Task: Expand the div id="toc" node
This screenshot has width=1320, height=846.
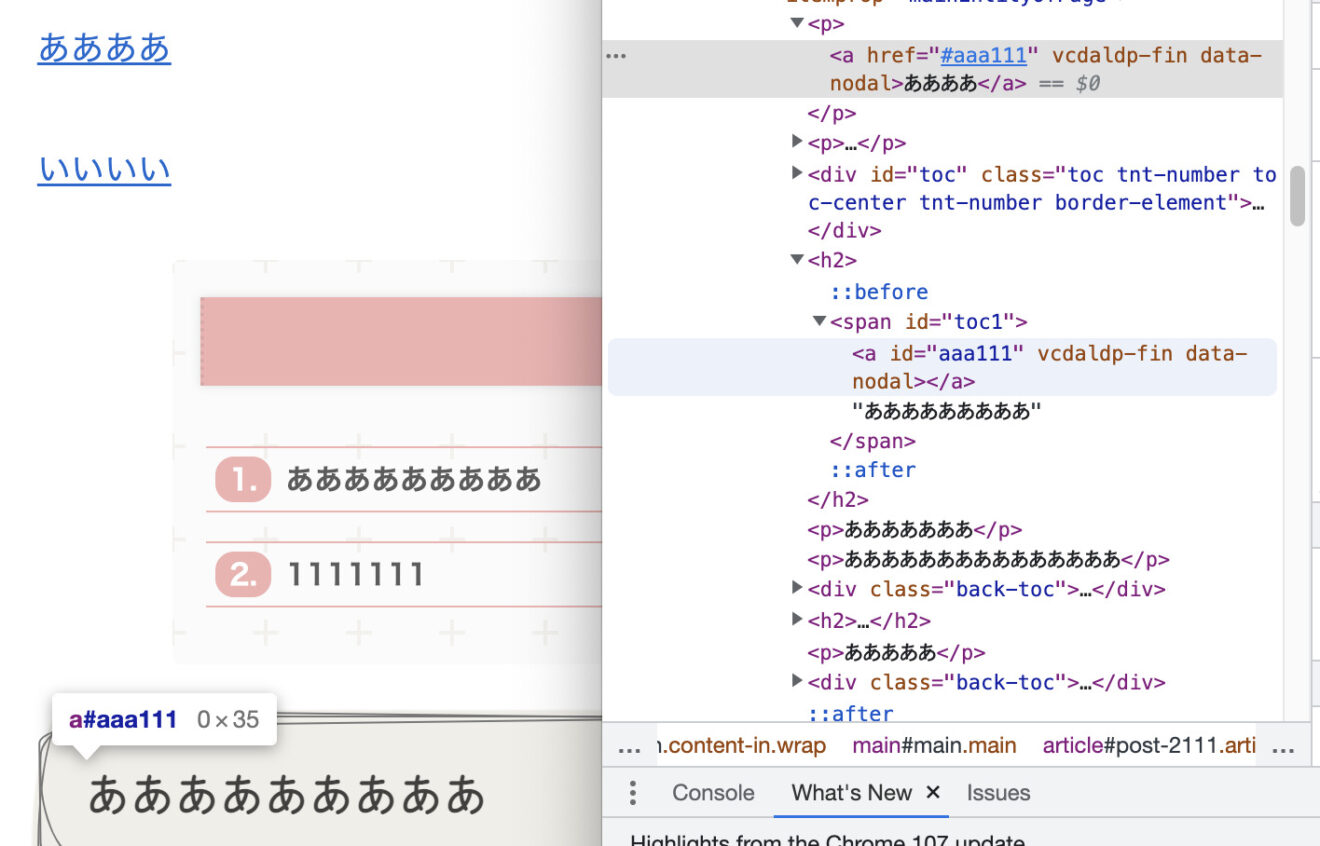Action: 795,174
